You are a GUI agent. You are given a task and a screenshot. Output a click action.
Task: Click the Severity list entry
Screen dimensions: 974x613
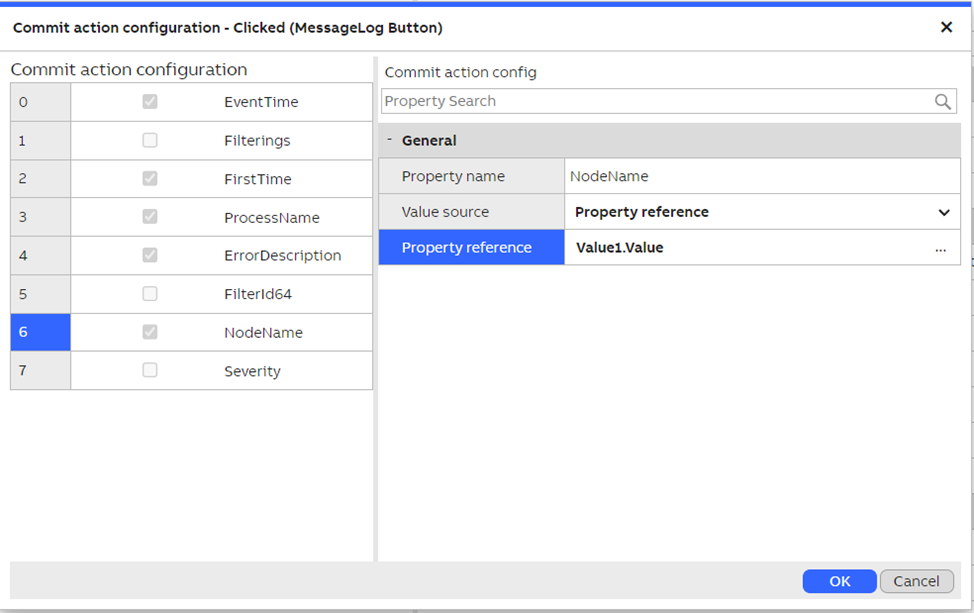252,371
